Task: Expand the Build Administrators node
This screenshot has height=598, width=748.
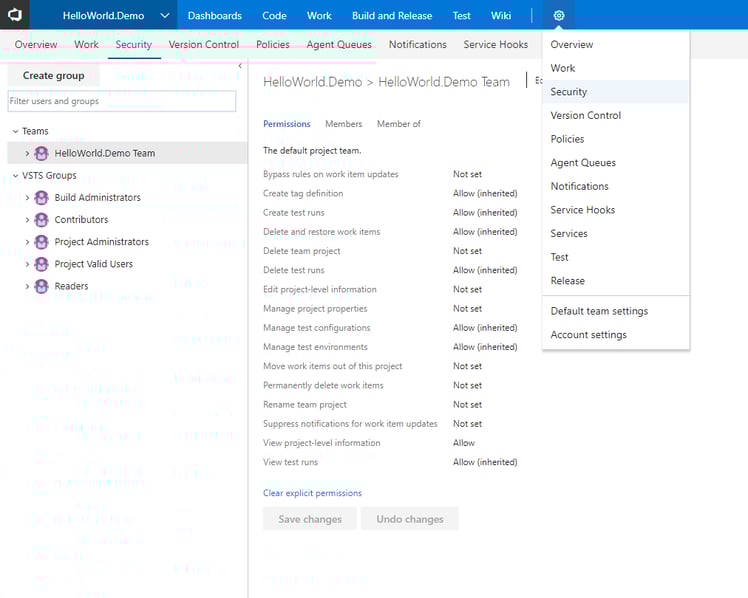Action: coord(27,197)
